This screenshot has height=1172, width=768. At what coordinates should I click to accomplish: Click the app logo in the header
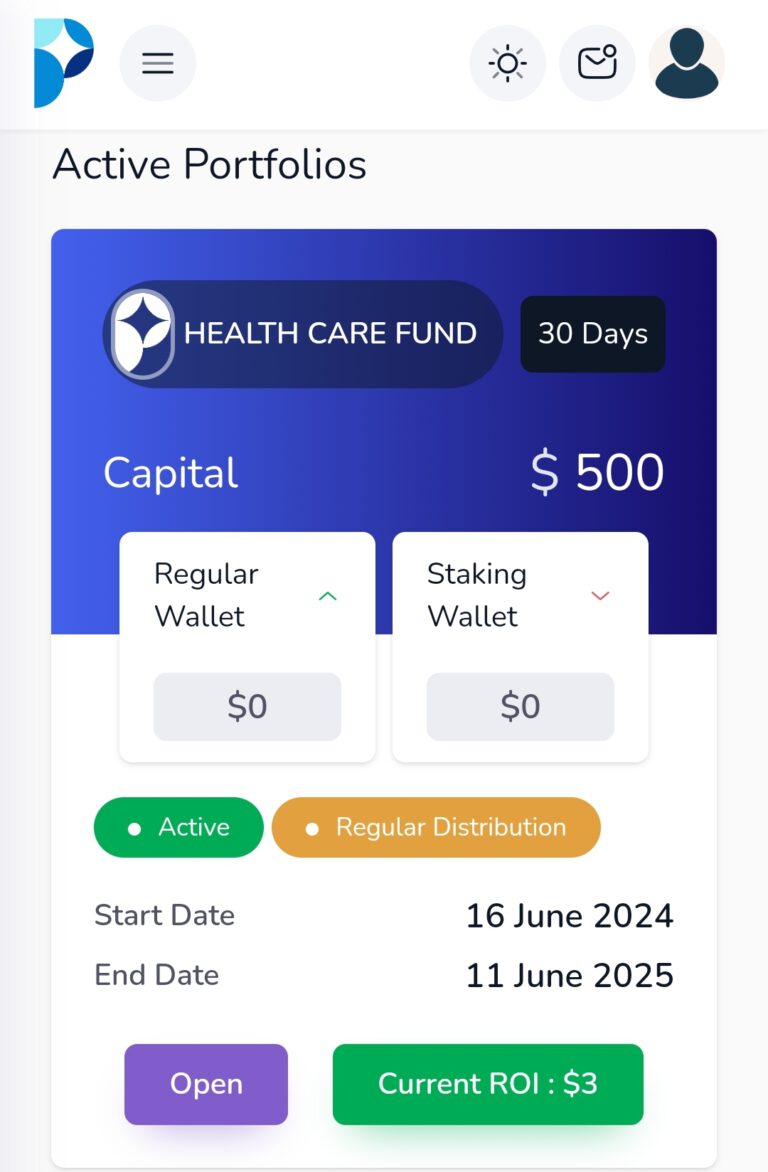(x=64, y=63)
